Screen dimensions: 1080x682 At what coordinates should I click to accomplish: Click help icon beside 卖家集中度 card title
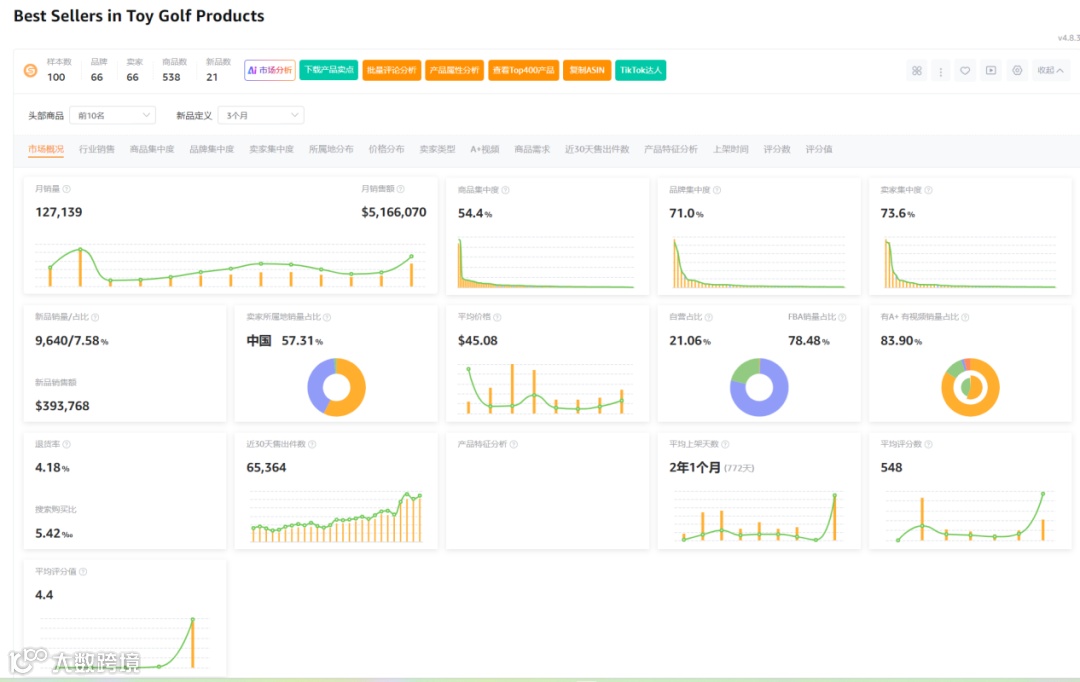point(928,190)
